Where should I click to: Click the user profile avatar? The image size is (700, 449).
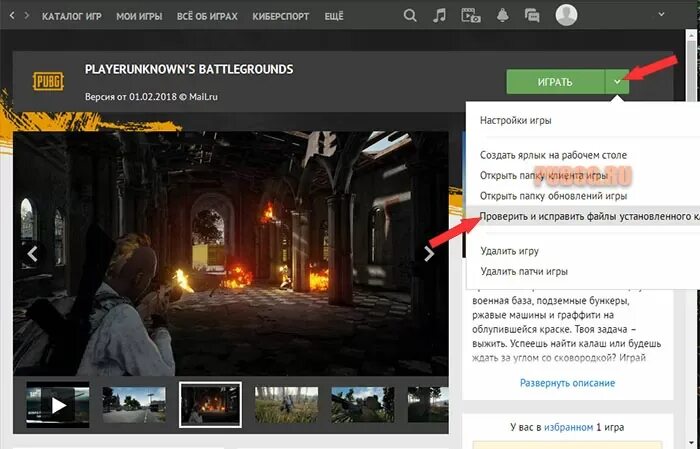(566, 15)
